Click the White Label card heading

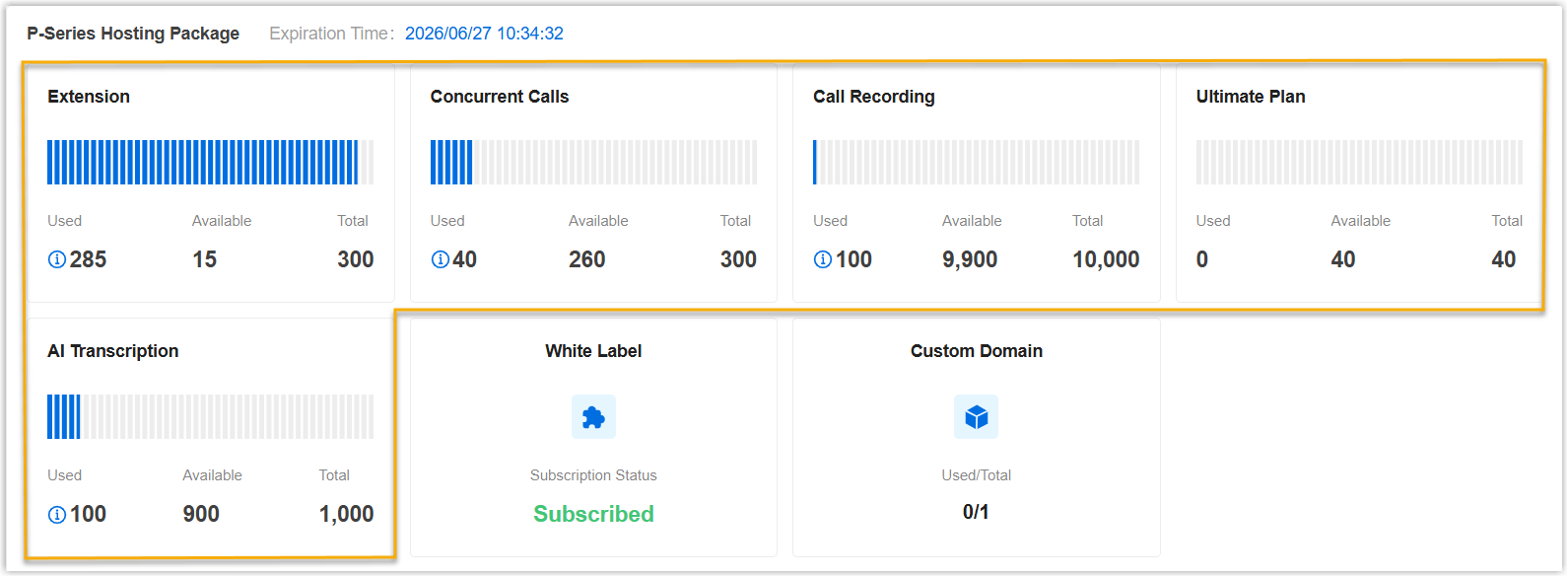[593, 351]
